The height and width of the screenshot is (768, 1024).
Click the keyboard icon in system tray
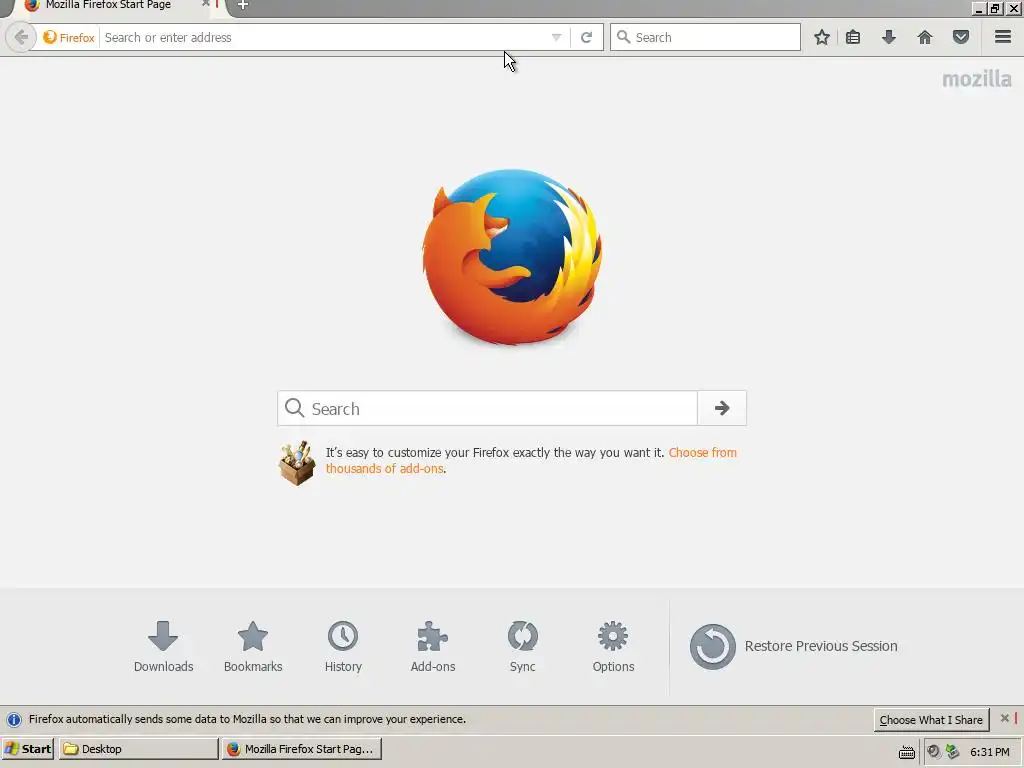[x=906, y=752]
